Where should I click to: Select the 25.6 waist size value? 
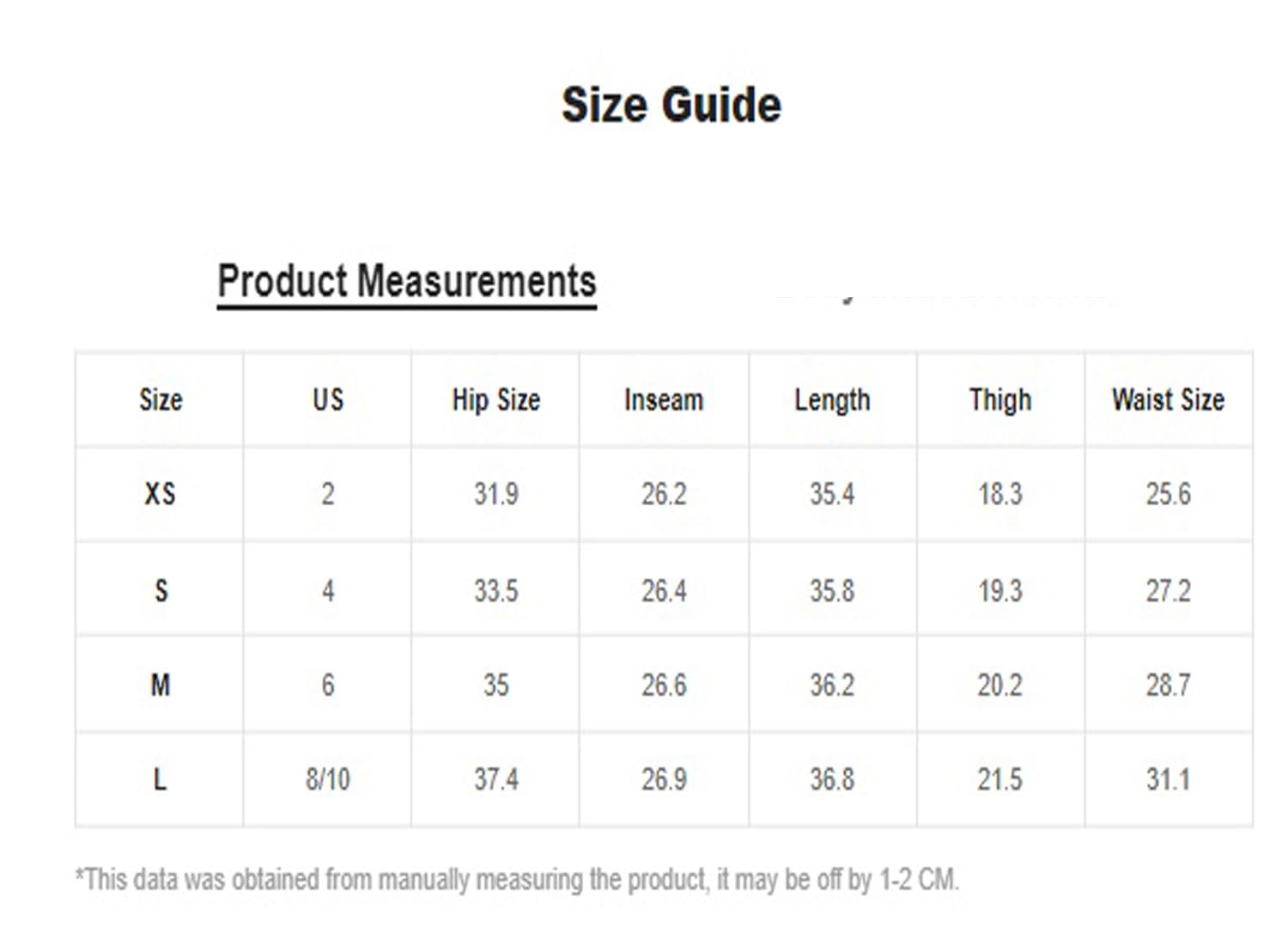pos(1168,494)
